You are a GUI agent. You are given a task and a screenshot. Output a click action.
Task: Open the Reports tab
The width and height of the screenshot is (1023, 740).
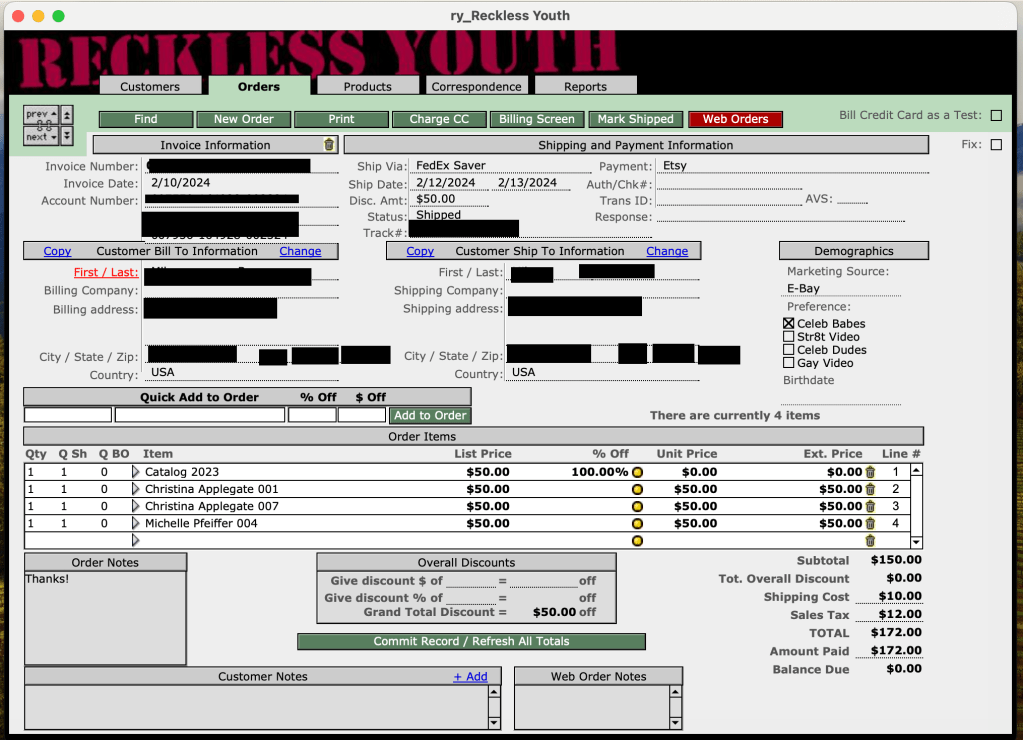[585, 86]
